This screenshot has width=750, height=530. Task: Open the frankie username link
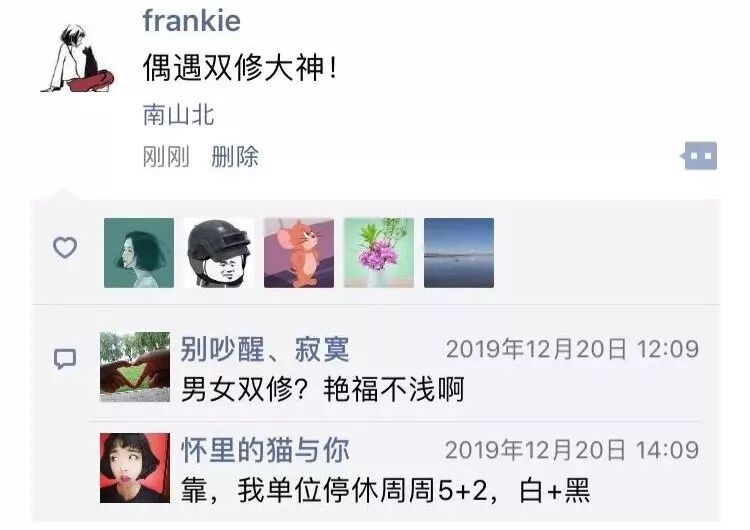coord(191,21)
